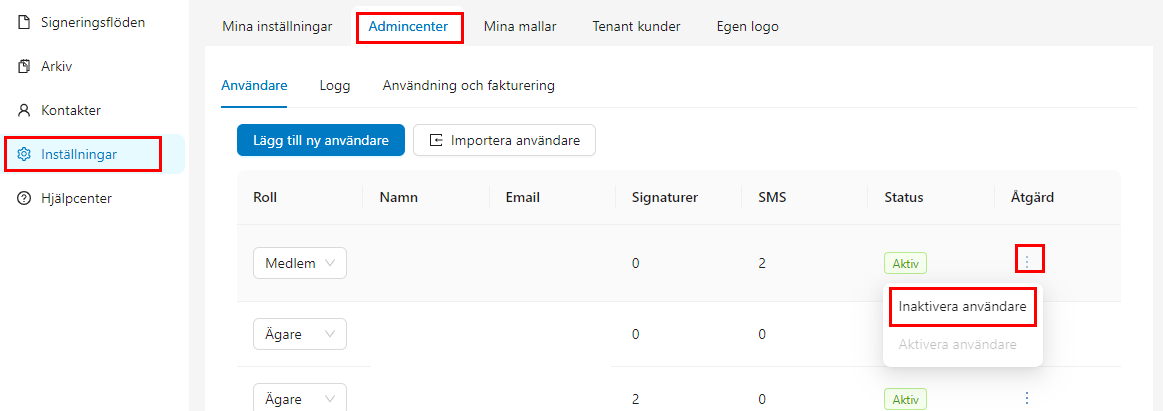Click the Kontakter person icon

coord(24,111)
